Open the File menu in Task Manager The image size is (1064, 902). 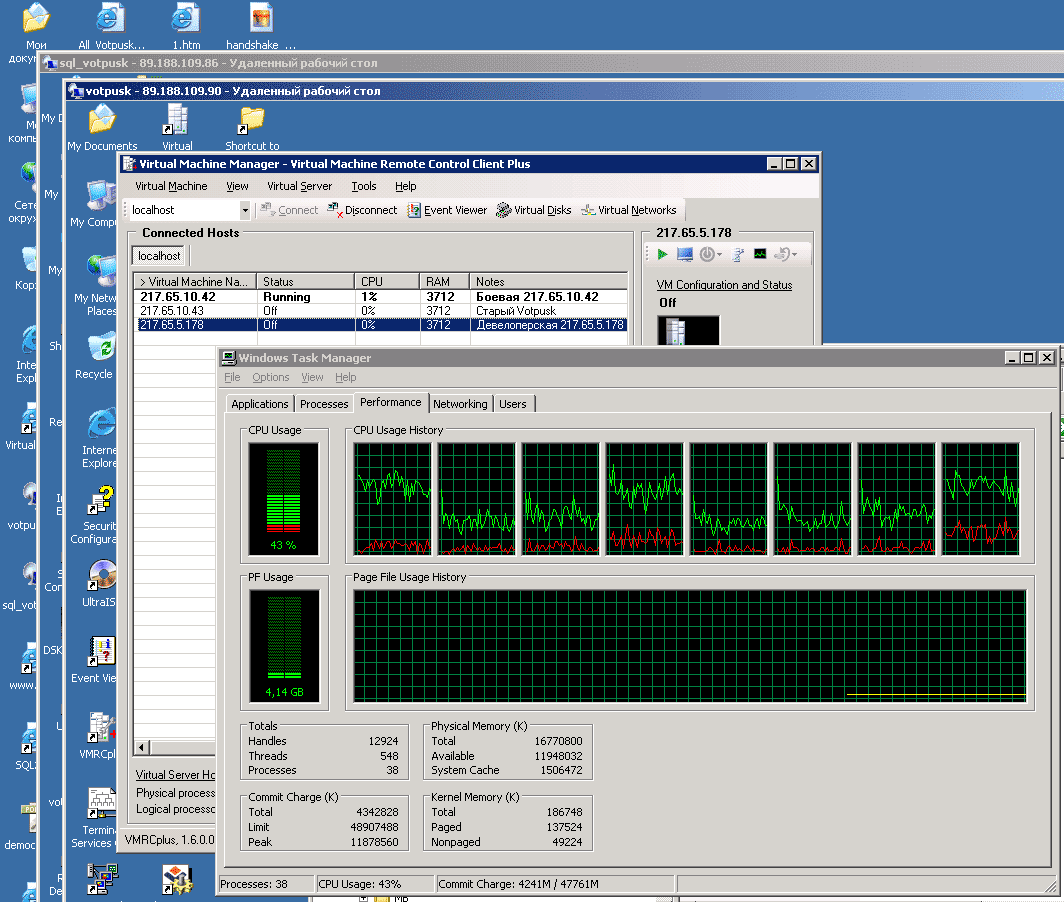[x=232, y=377]
